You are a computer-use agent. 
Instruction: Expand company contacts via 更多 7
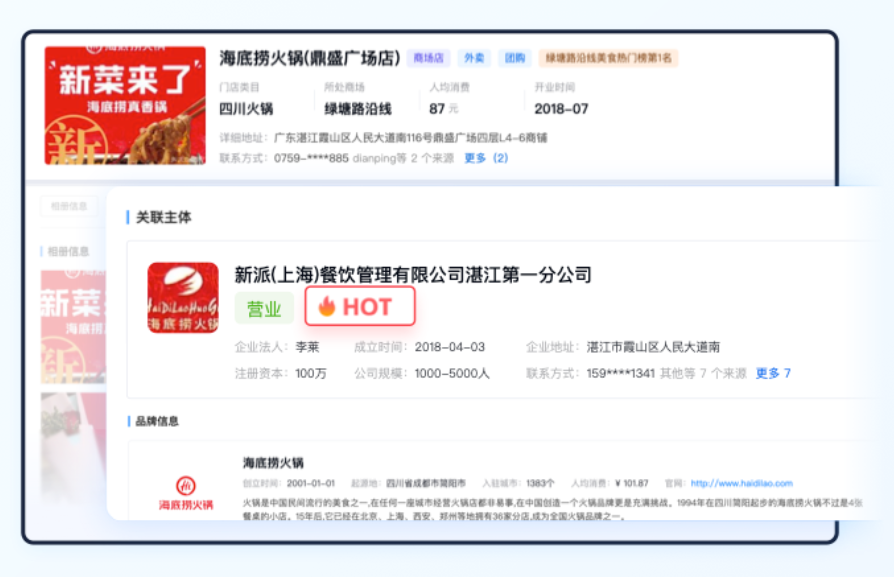773,373
